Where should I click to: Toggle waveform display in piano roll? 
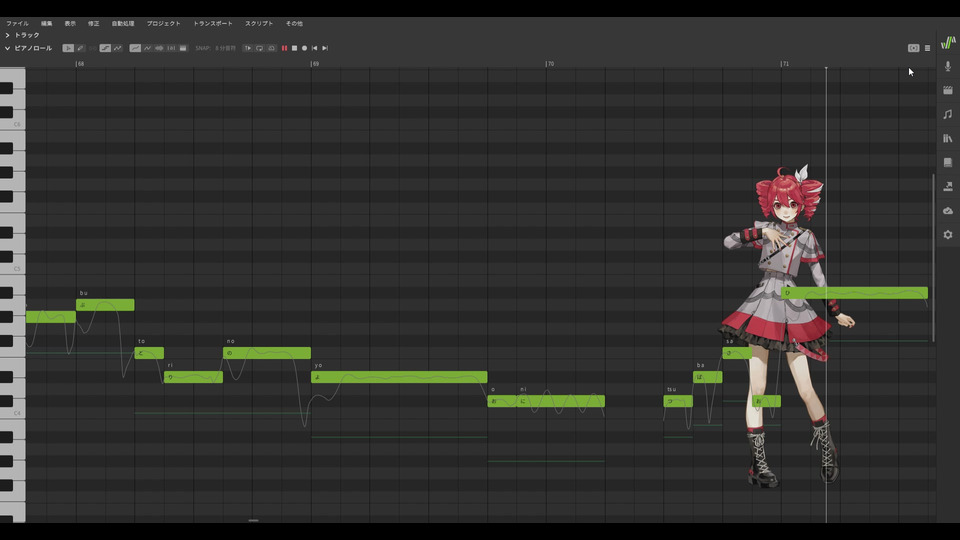pos(159,48)
